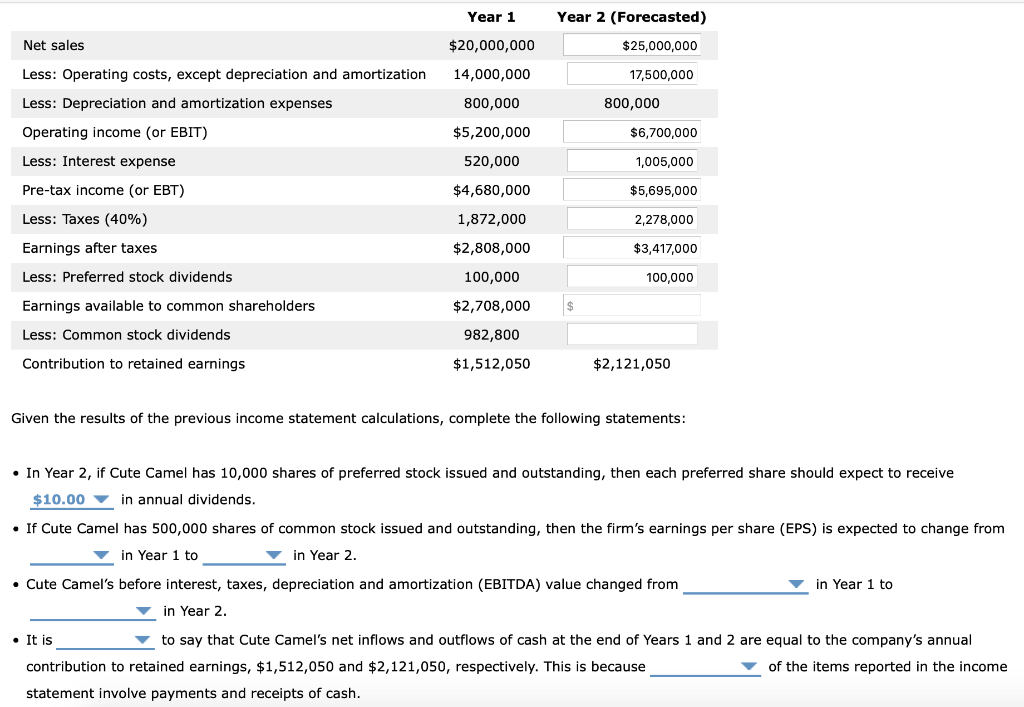Click the Operating income (EBIT) Year 2 field
Screen dimensions: 1024x707
pos(632,131)
